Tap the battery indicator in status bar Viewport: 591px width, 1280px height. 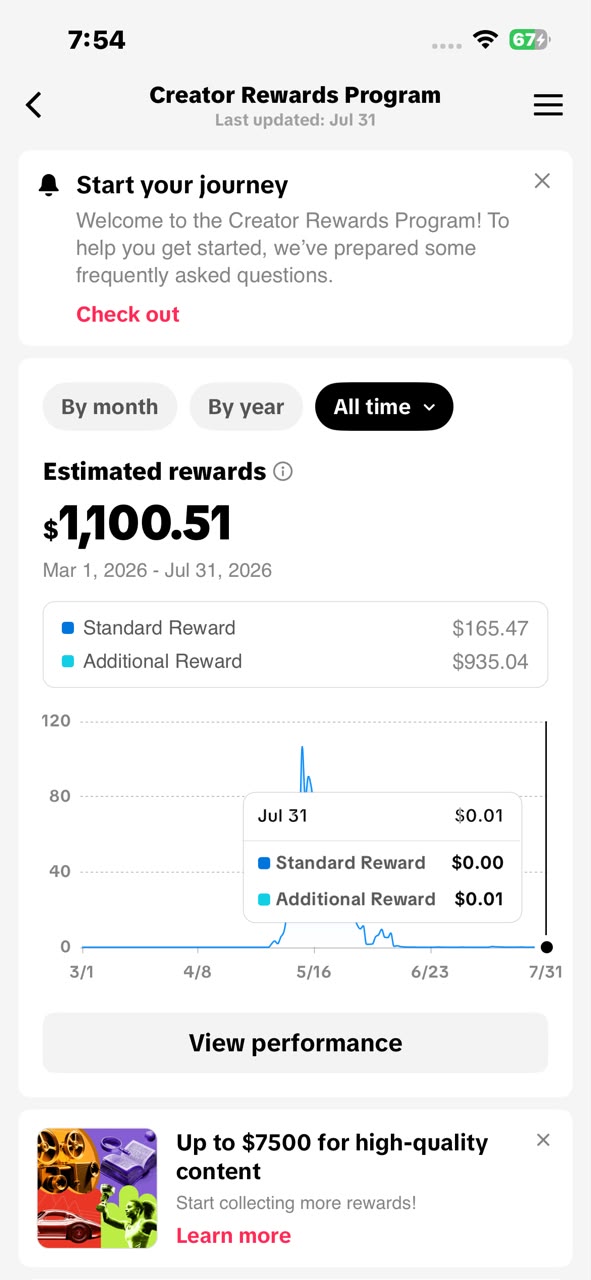(x=529, y=40)
